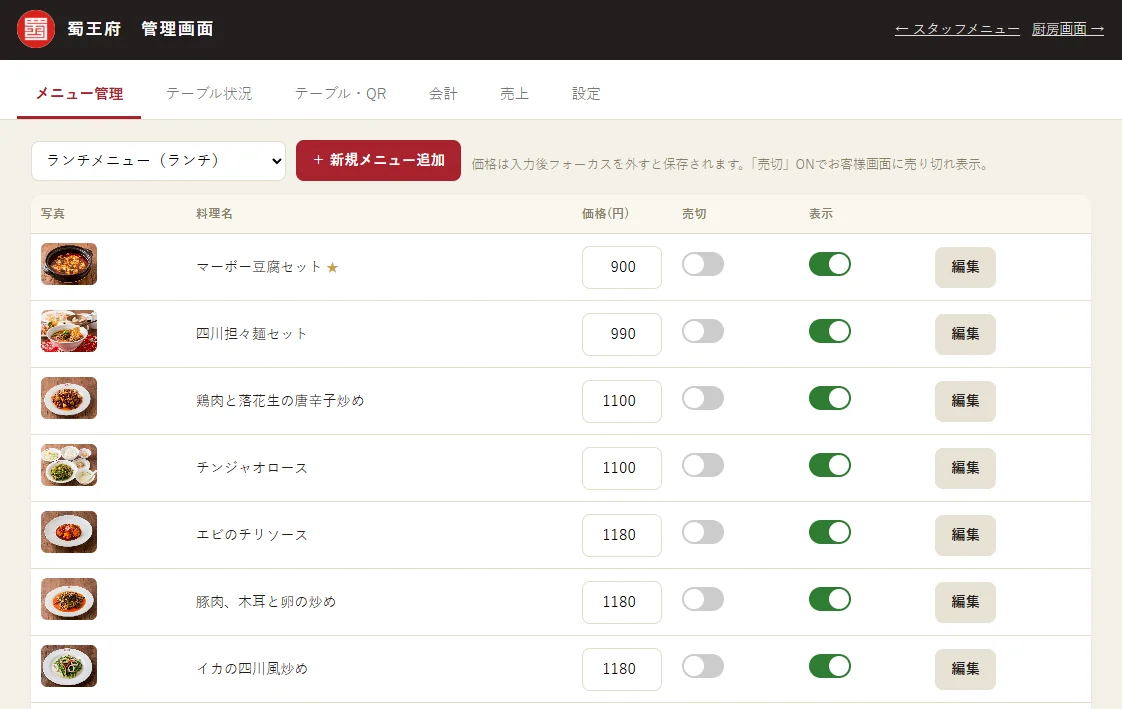This screenshot has height=709, width=1122.
Task: Turn off 表示 for 四川担々麺セット
Action: point(830,331)
